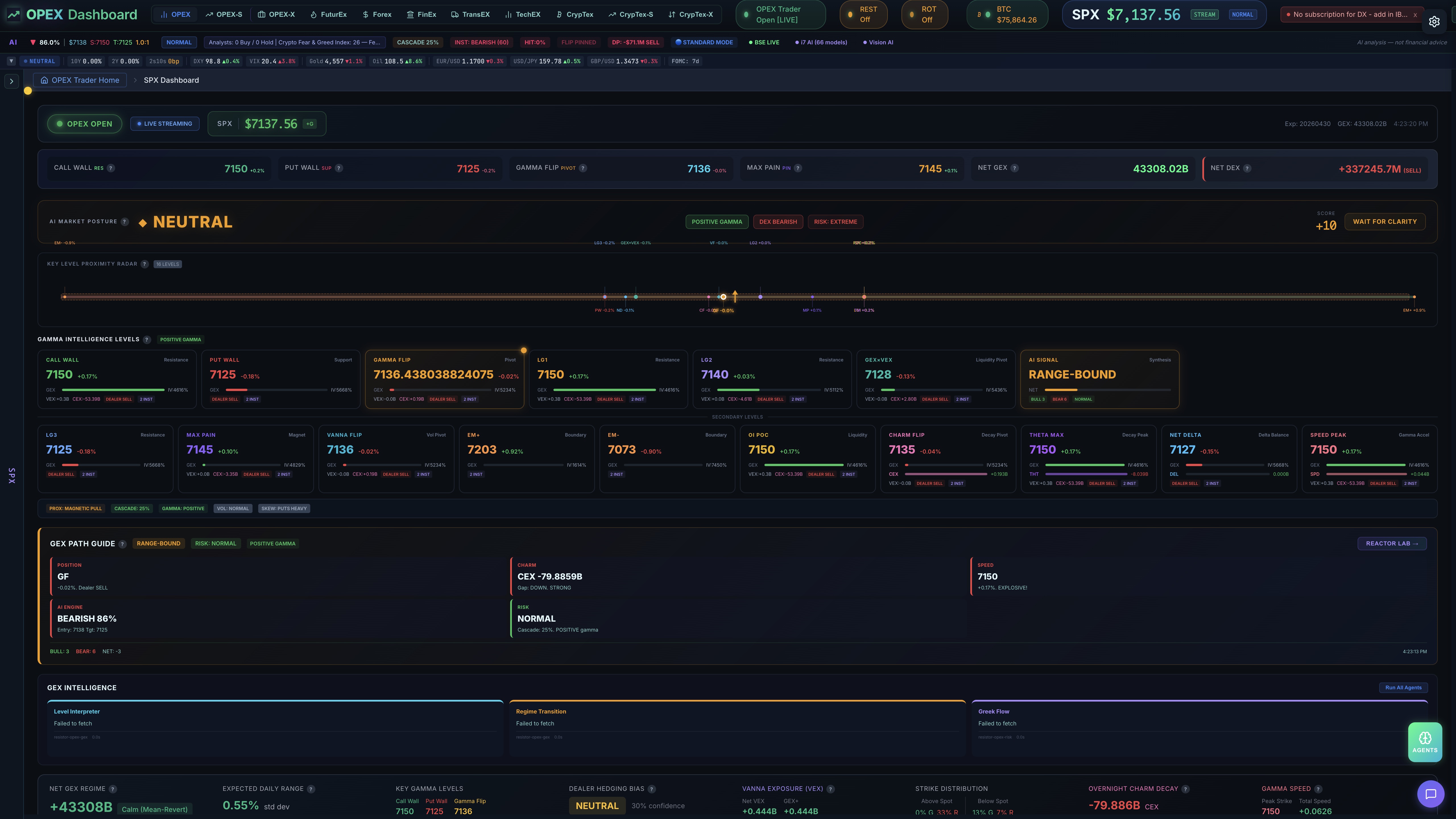Click the help icon beside Vanna Exposure (VEX)
Viewport: 1456px width, 819px height.
pyautogui.click(x=830, y=789)
